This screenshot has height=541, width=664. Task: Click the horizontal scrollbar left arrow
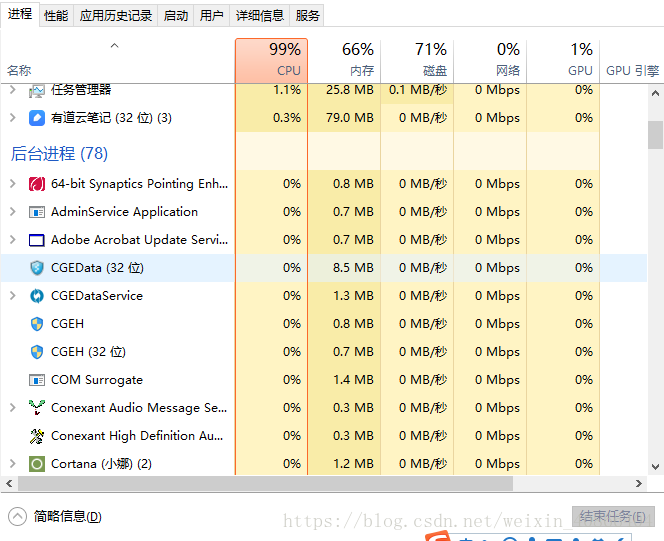9,483
